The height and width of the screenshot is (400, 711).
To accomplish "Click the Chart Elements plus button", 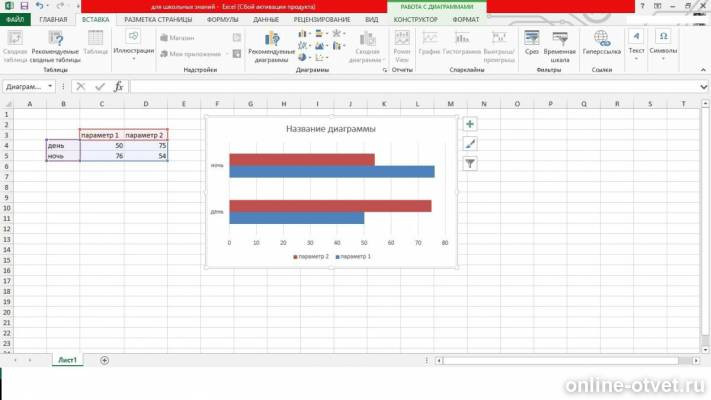I will (470, 124).
